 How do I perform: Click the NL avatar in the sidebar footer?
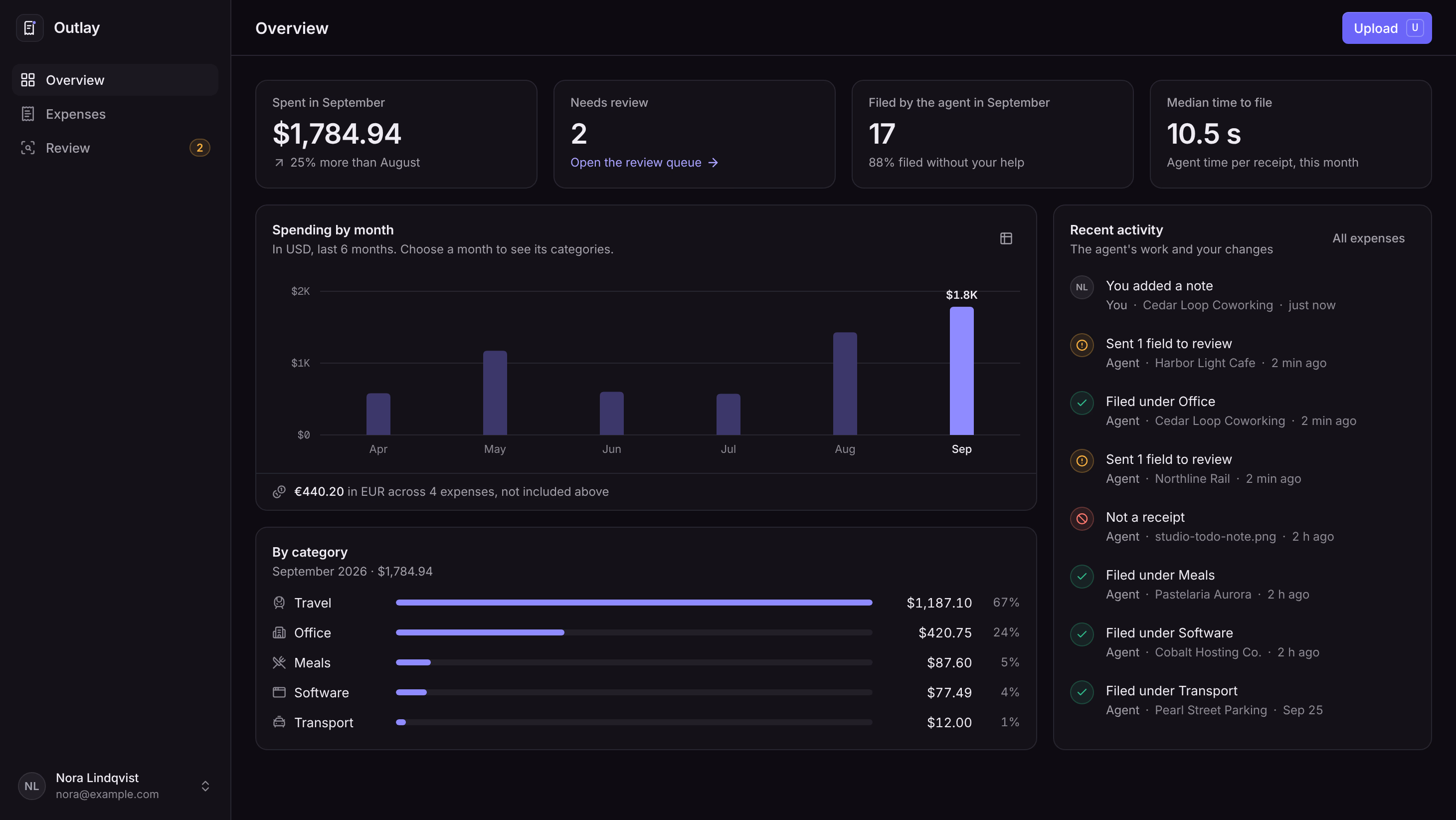coord(31,786)
